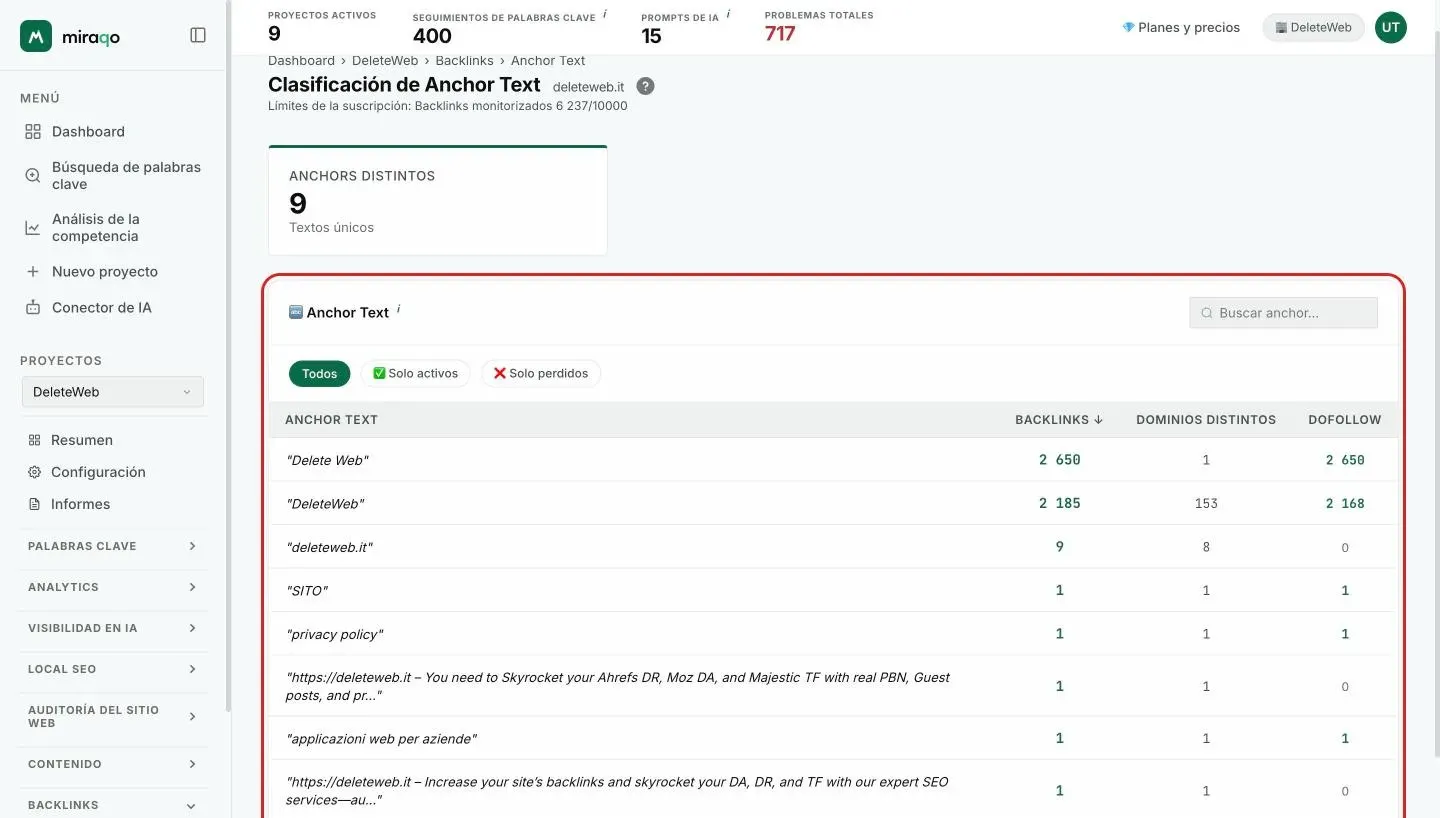Click the "applicazioni web per aziende" anchor
The image size is (1440, 818).
pos(381,739)
